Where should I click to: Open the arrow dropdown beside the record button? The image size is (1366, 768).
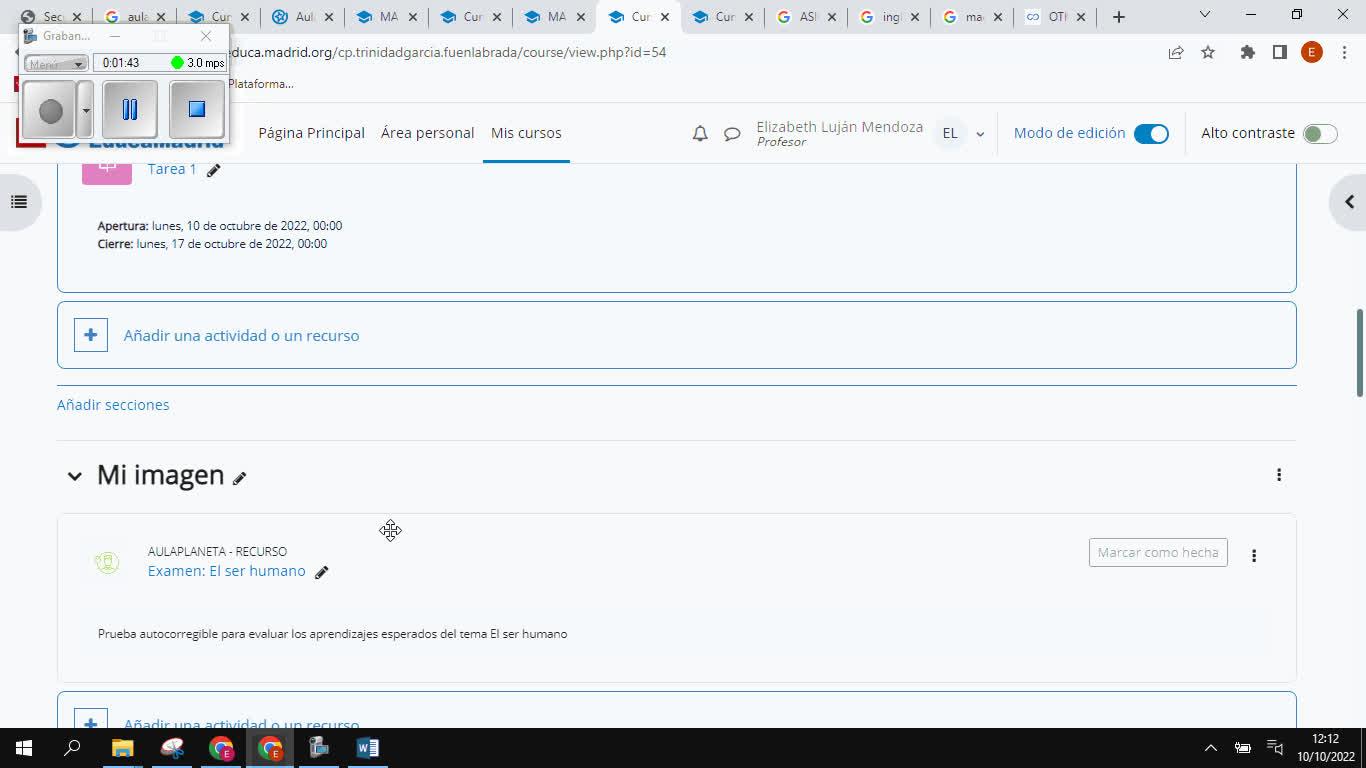(x=86, y=111)
